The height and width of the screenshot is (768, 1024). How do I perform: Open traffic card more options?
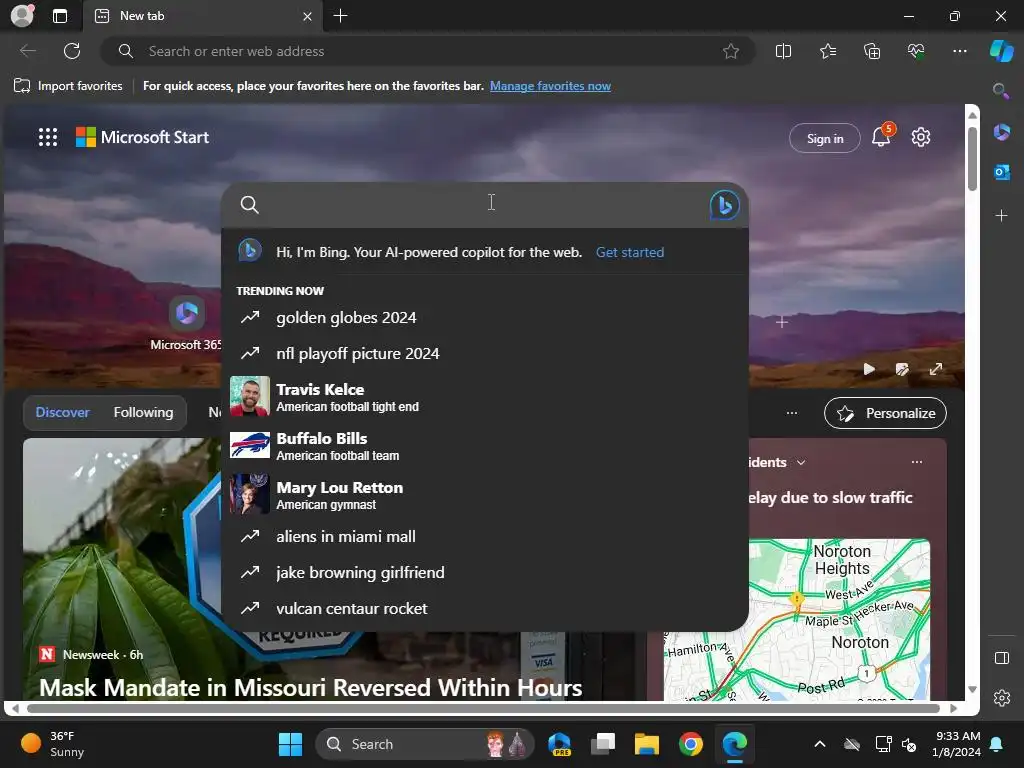click(917, 462)
